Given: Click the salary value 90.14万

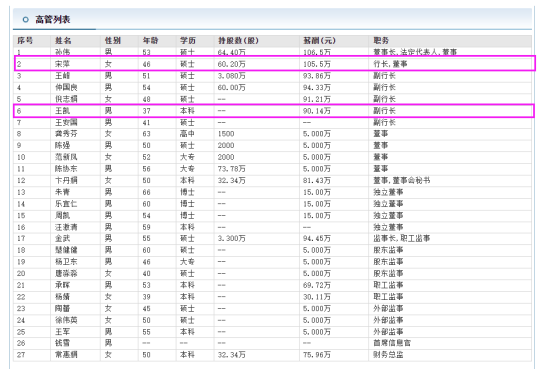Looking at the screenshot, I should coord(317,111).
